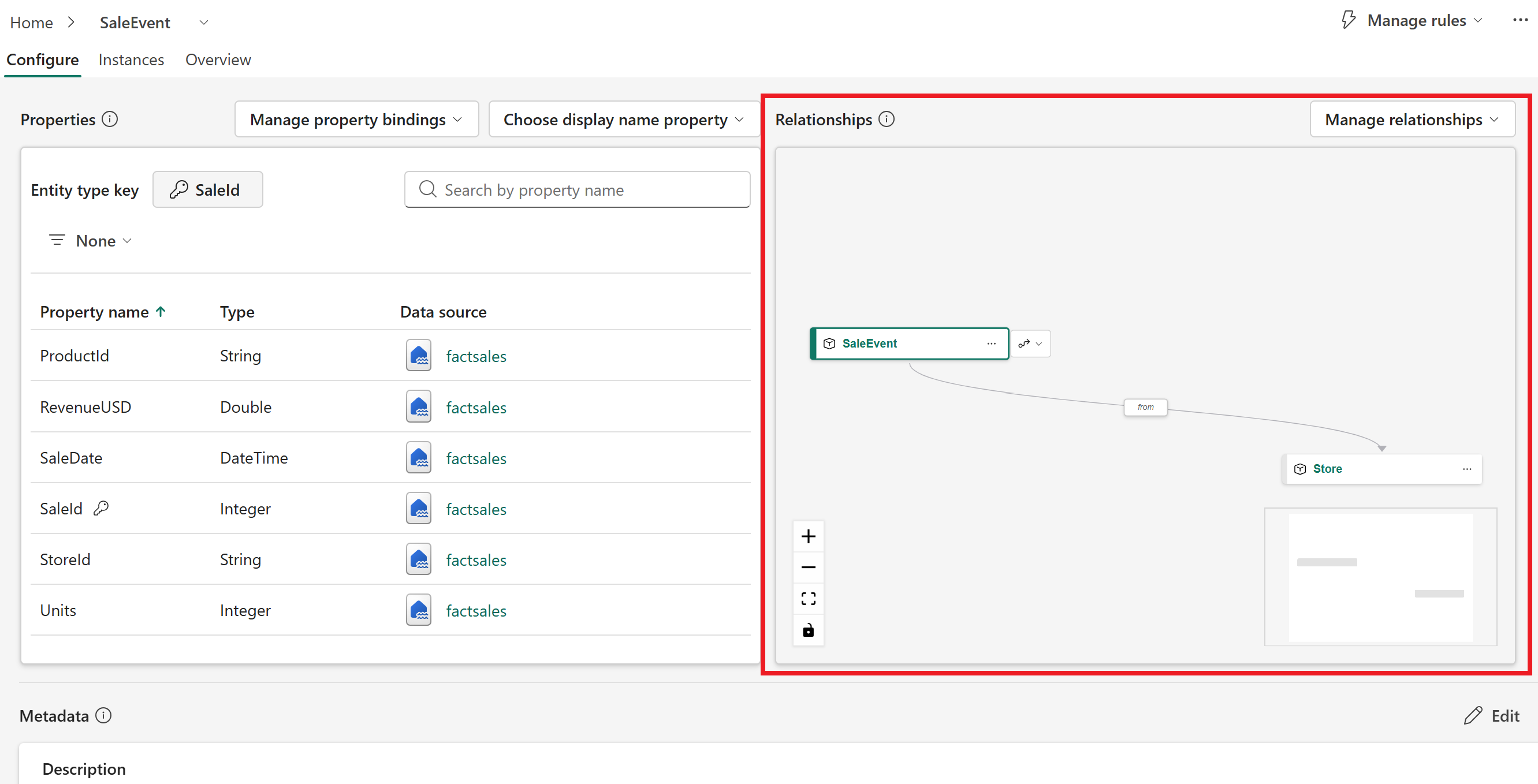This screenshot has height=784, width=1538.
Task: Open the SaleEvent node ellipsis menu
Action: pyautogui.click(x=992, y=344)
